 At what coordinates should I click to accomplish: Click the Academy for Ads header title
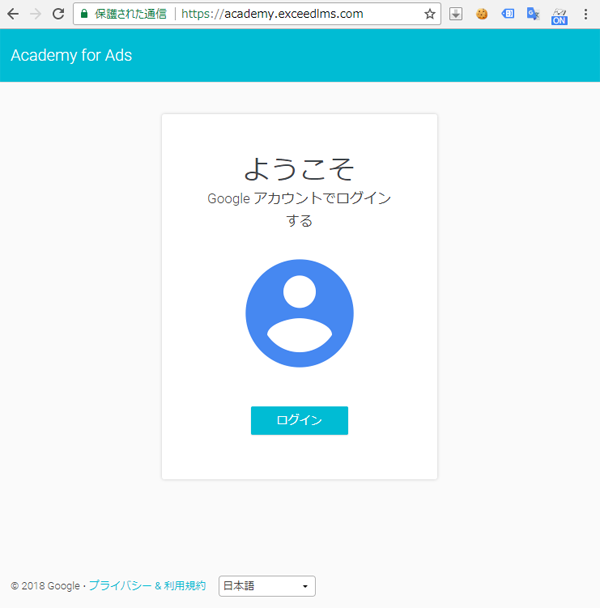[x=71, y=55]
